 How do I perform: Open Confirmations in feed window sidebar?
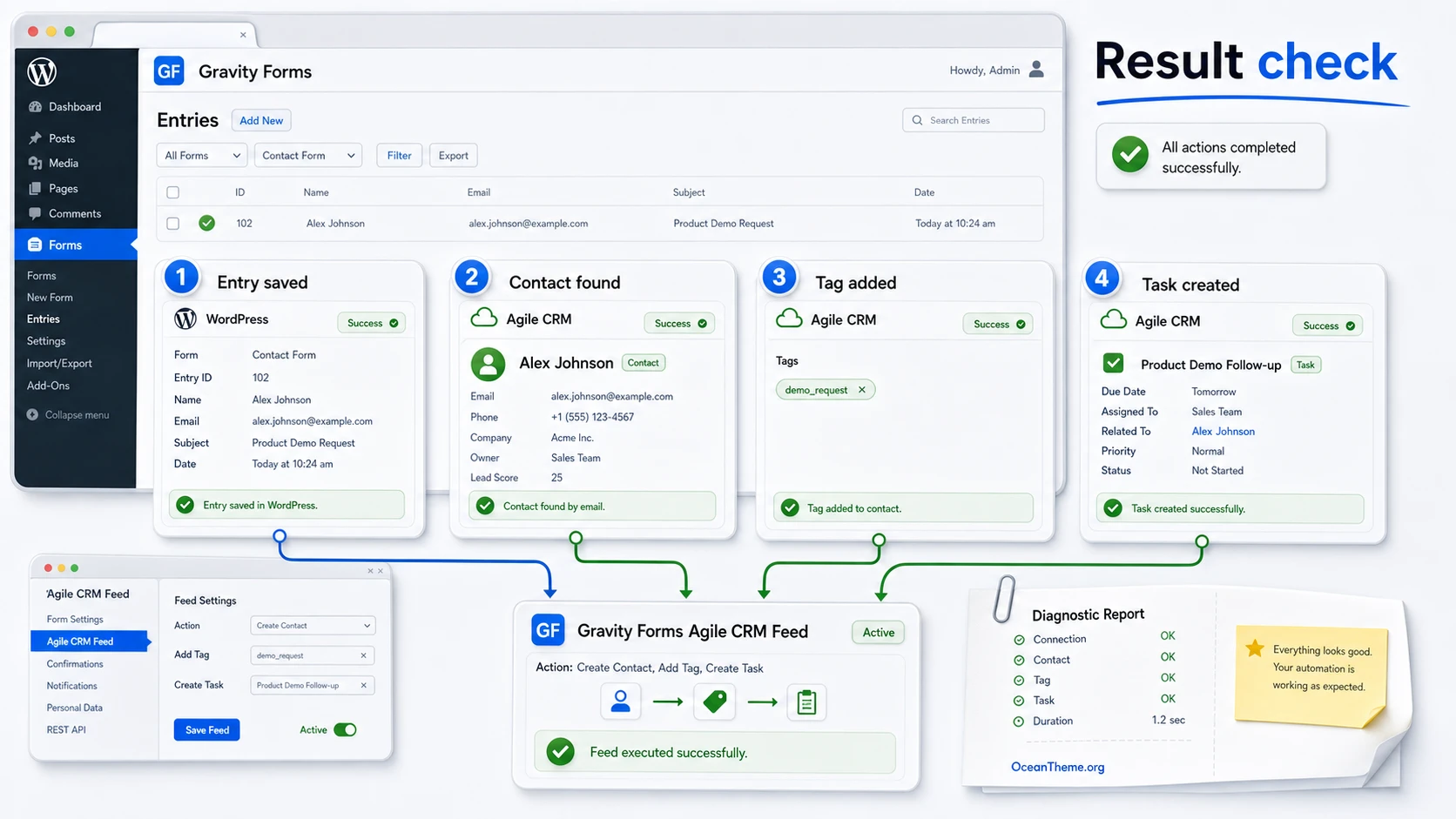(75, 664)
